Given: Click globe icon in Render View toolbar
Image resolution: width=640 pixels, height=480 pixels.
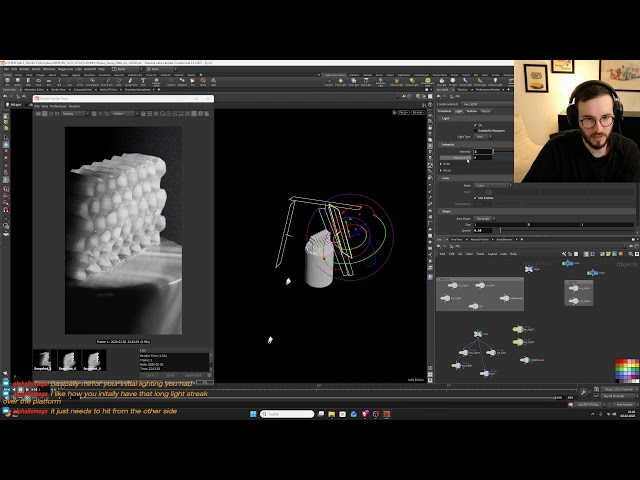Looking at the screenshot, I should (x=94, y=114).
